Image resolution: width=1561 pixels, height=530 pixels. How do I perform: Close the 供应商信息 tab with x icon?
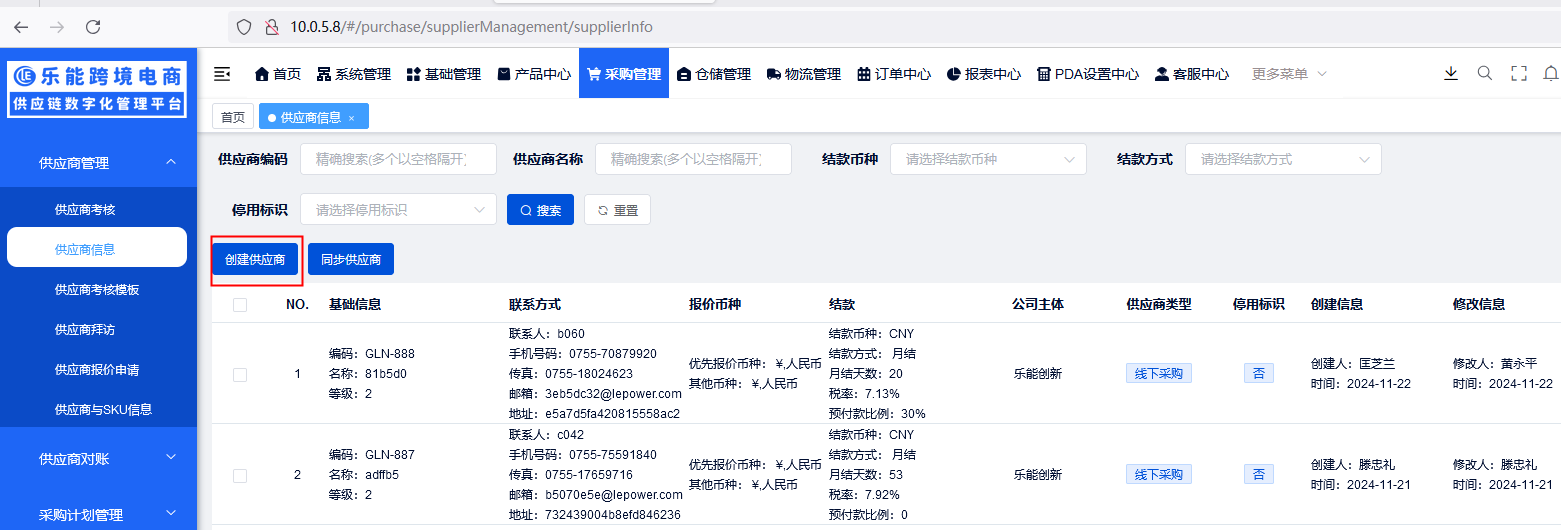tap(351, 118)
